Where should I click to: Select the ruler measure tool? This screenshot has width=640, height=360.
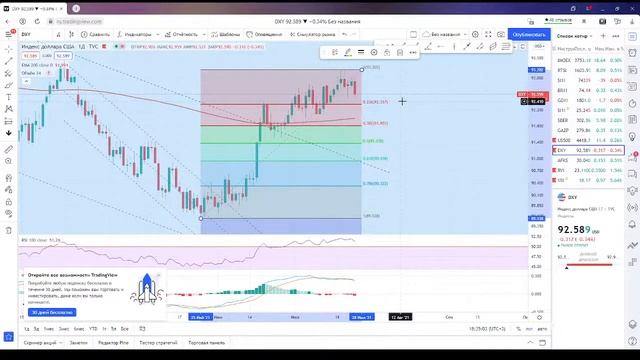point(9,149)
